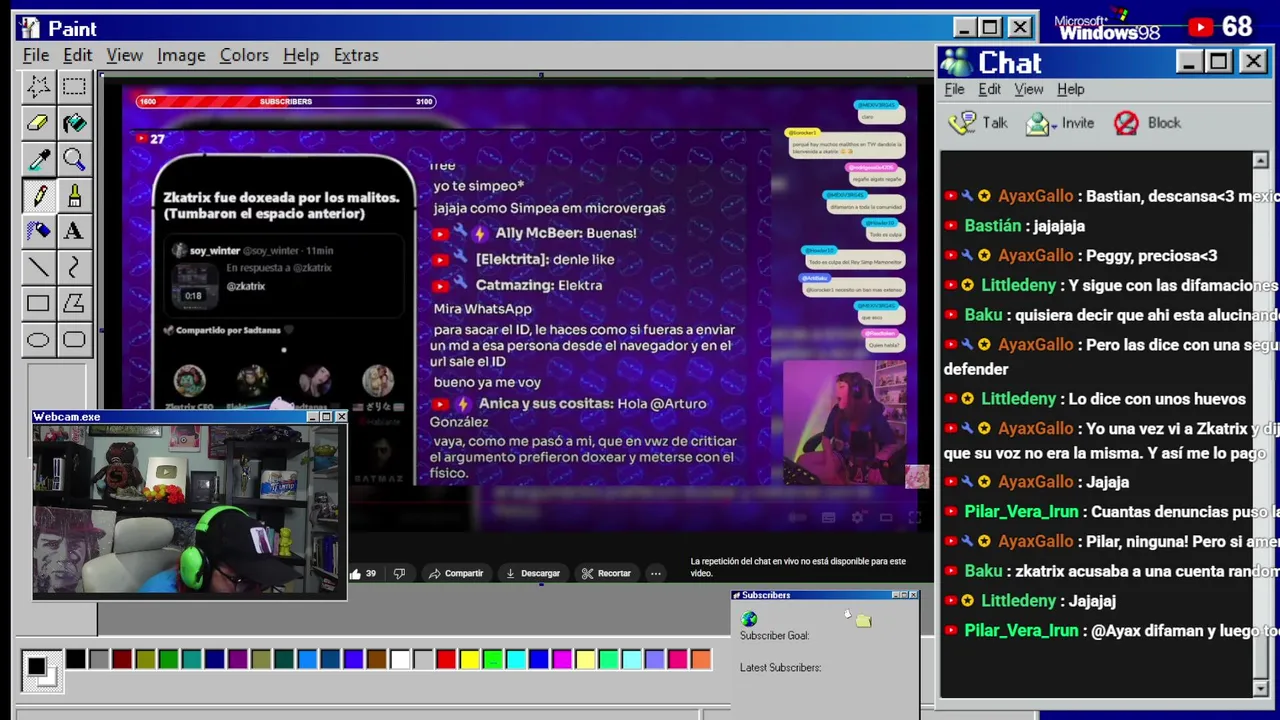This screenshot has height=720, width=1280.
Task: Open the Chat window Edit menu
Action: coord(989,89)
